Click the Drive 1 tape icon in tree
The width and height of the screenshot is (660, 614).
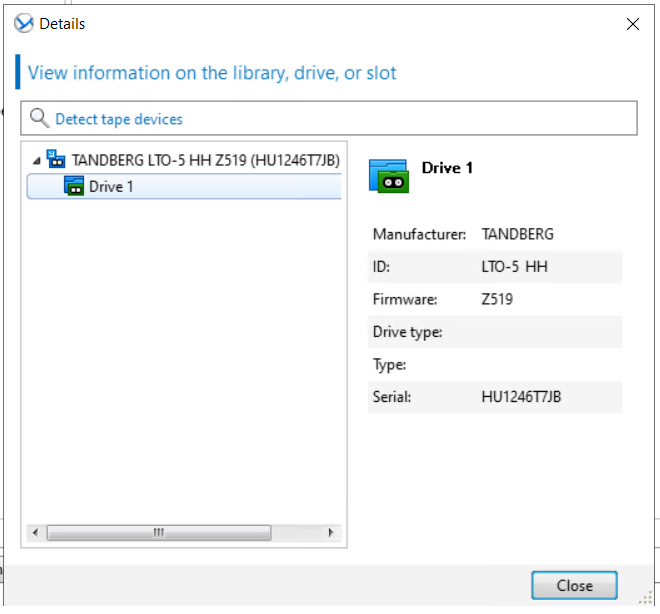[x=74, y=186]
